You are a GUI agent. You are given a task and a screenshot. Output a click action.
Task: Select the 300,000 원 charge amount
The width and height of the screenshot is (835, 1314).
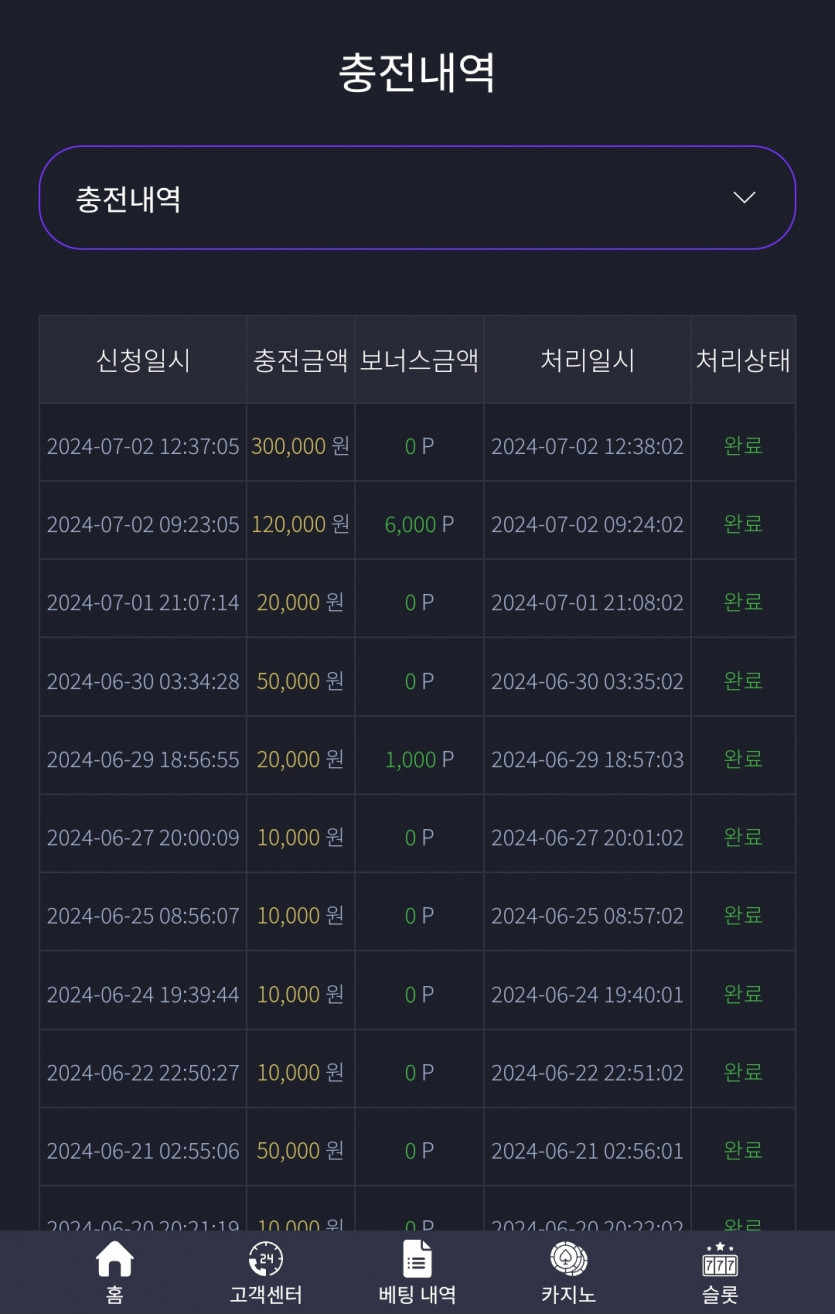(x=300, y=446)
